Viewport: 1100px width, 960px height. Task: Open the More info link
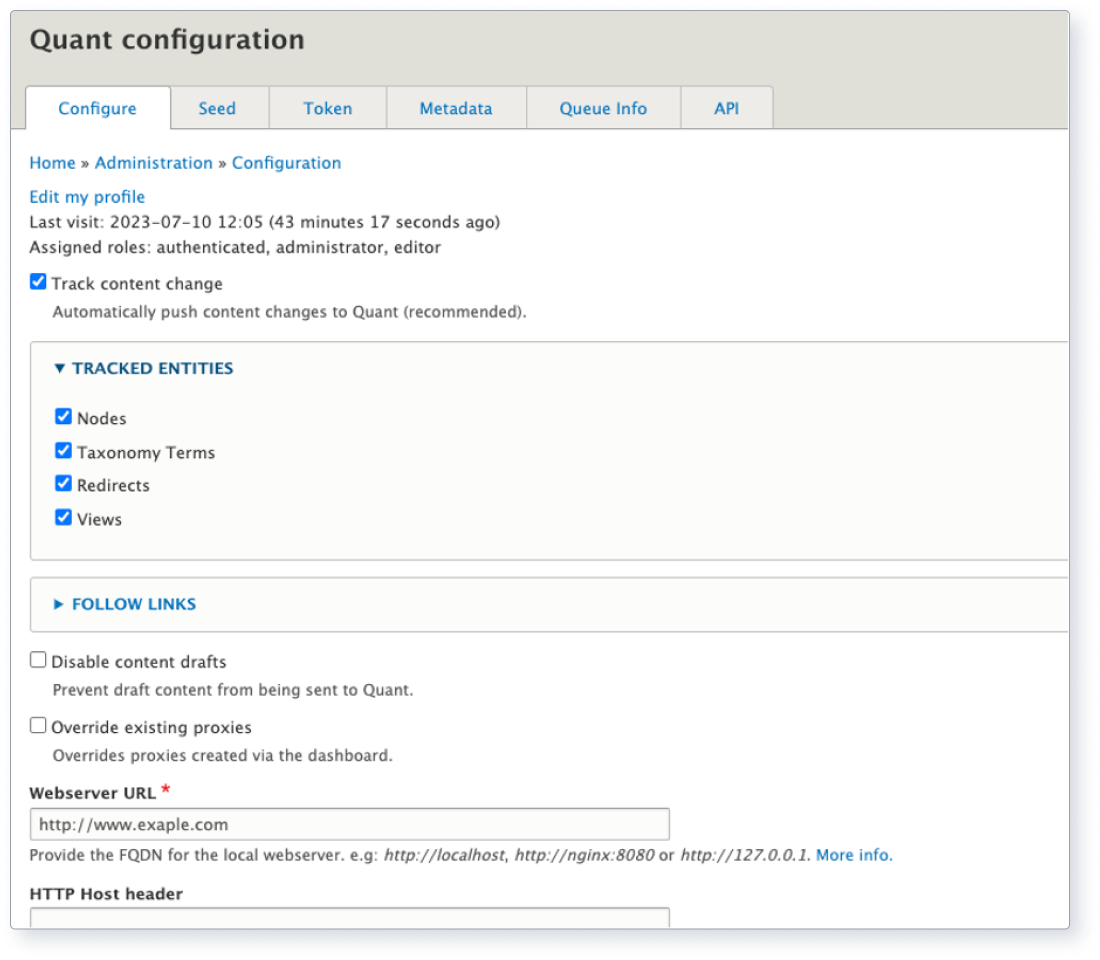pyautogui.click(x=851, y=854)
